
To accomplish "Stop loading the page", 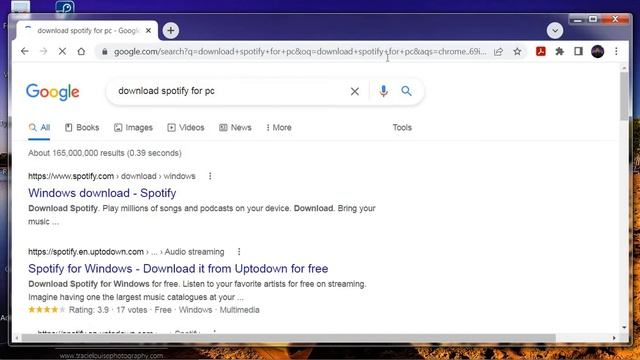I will (62, 51).
